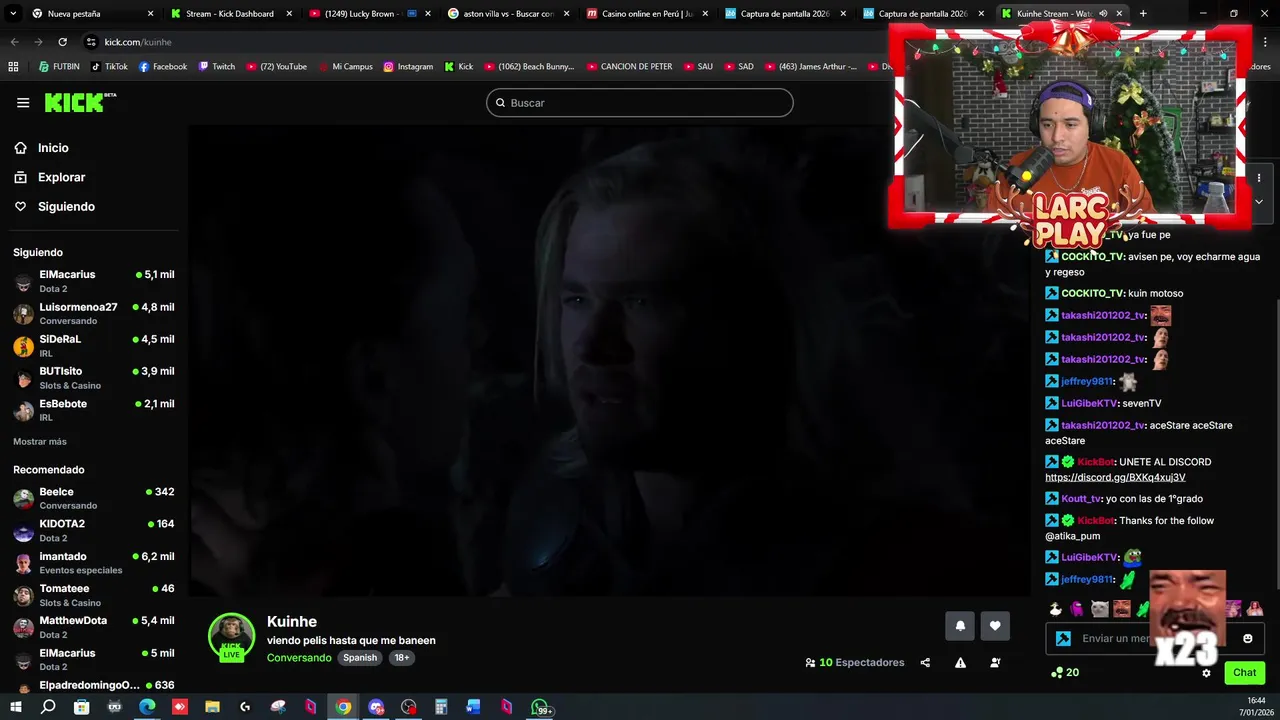Viewport: 1280px width, 720px height.
Task: View site information icon in address bar
Action: (91, 42)
